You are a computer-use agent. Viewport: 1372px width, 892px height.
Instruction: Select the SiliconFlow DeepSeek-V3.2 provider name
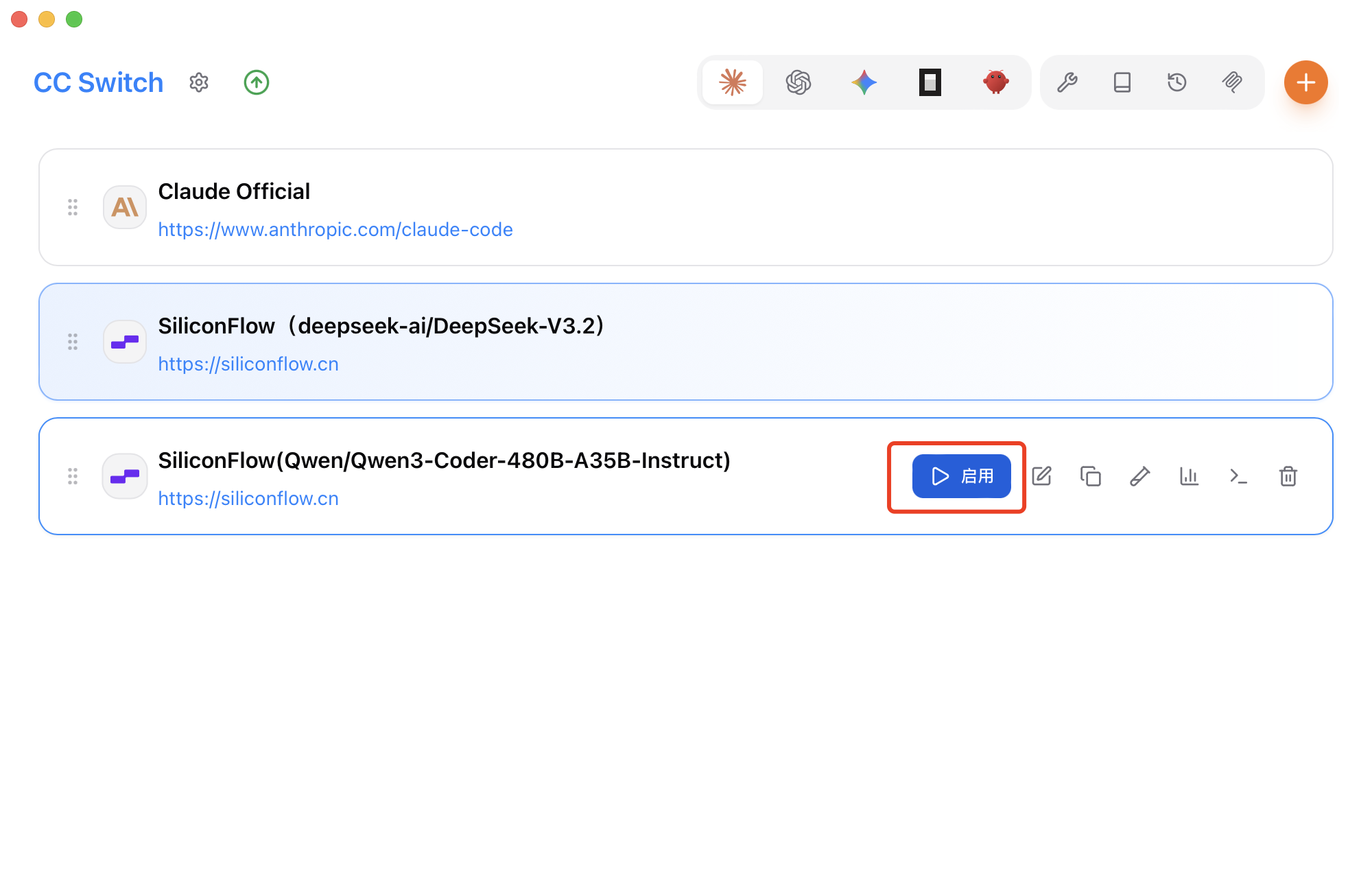[x=381, y=326]
